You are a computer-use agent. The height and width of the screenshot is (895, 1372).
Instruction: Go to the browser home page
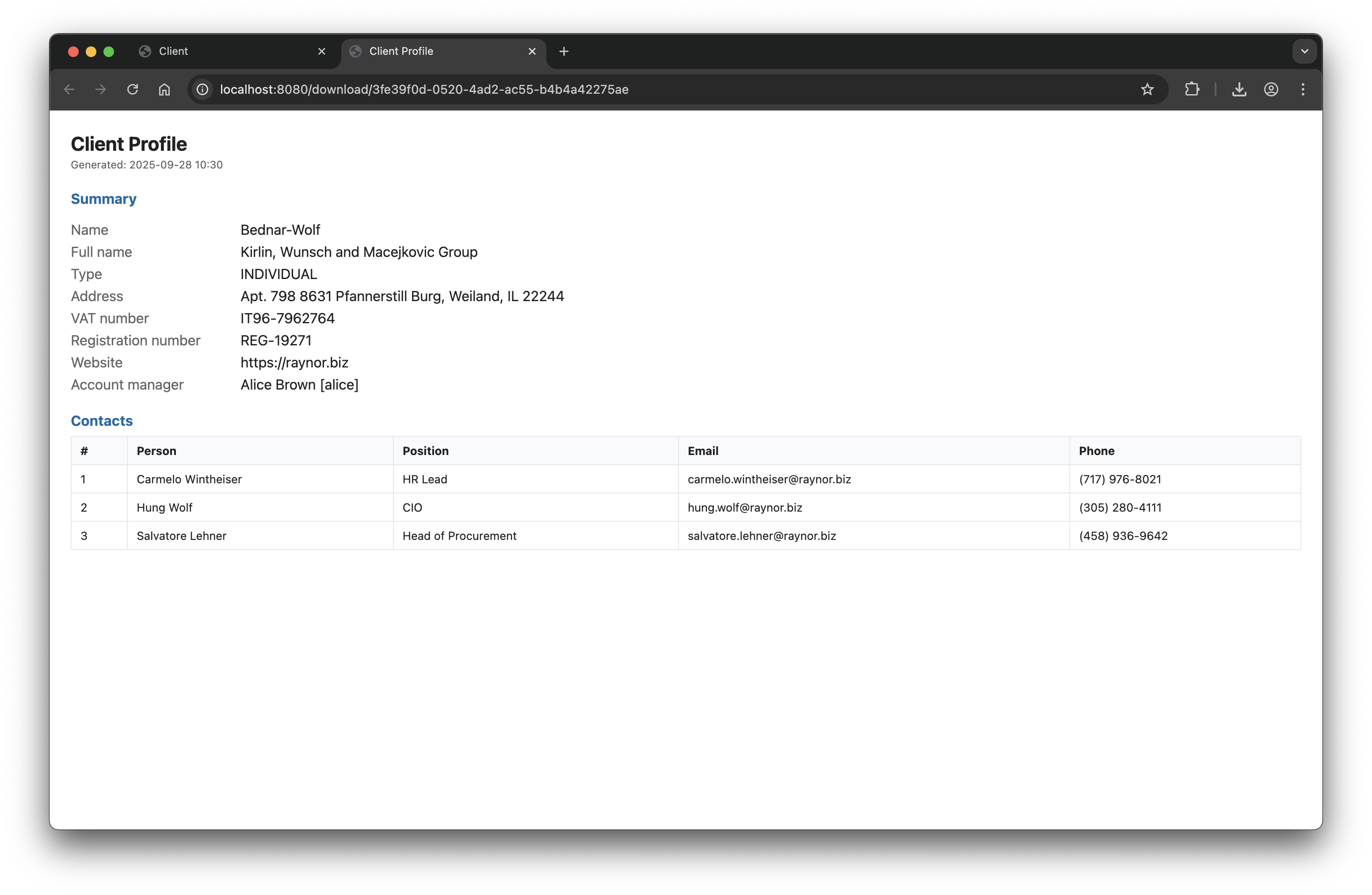click(x=164, y=89)
